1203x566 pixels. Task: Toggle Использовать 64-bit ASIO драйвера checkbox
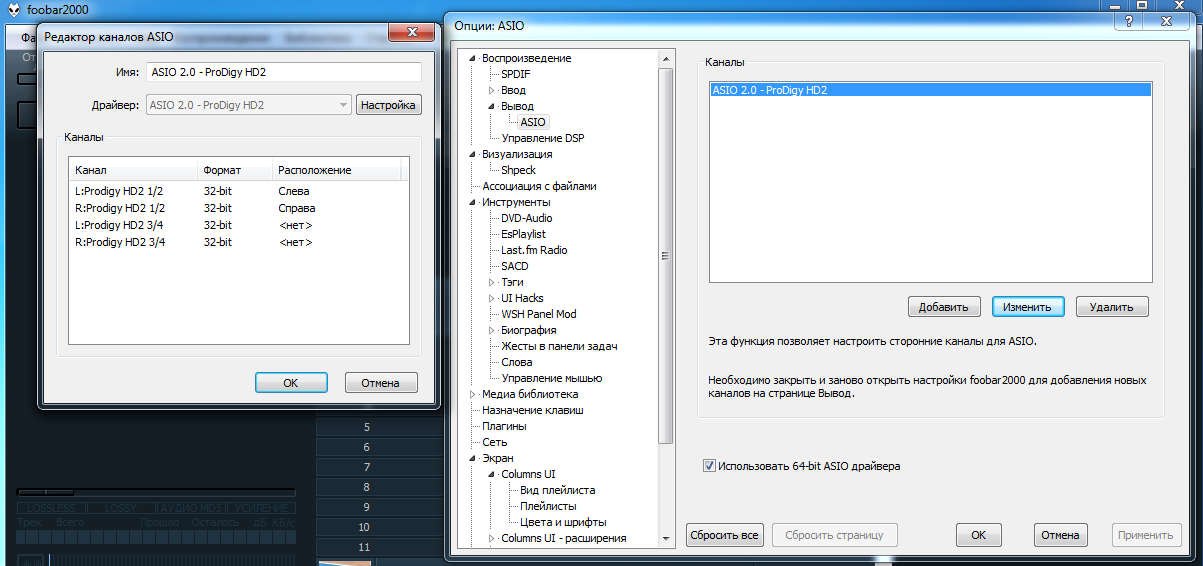tap(710, 466)
